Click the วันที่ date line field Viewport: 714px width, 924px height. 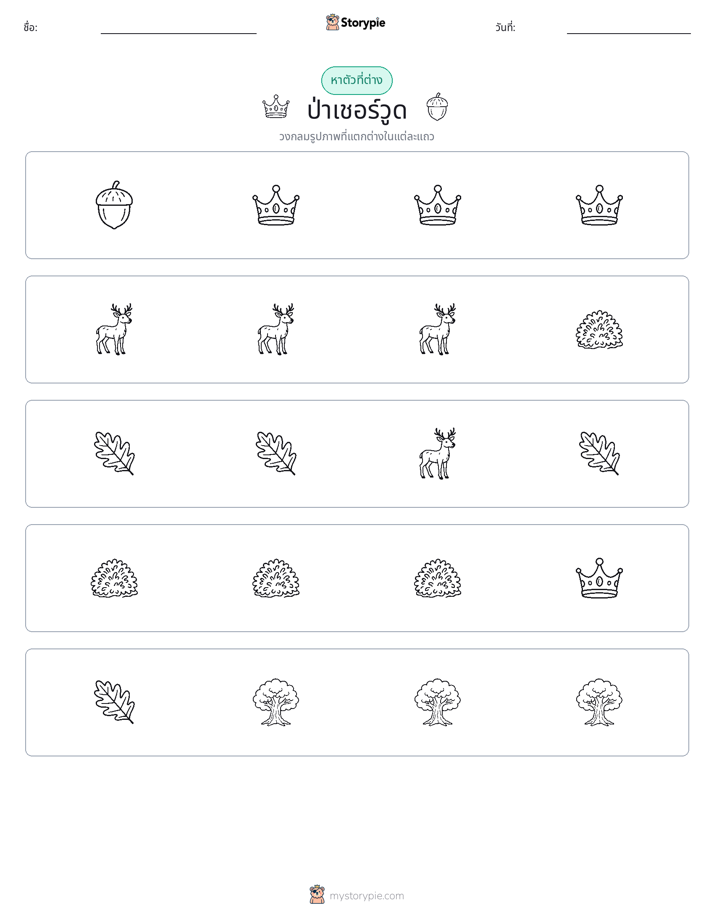629,28
